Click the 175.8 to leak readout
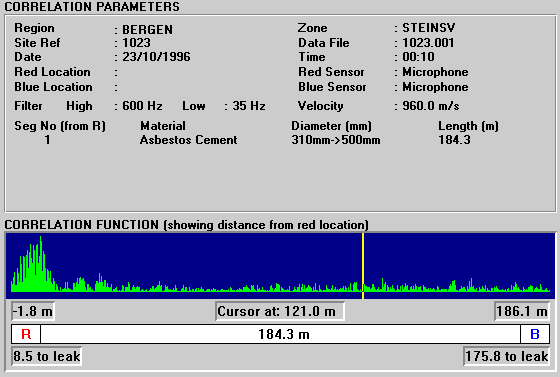The width and height of the screenshot is (560, 377). (x=506, y=356)
